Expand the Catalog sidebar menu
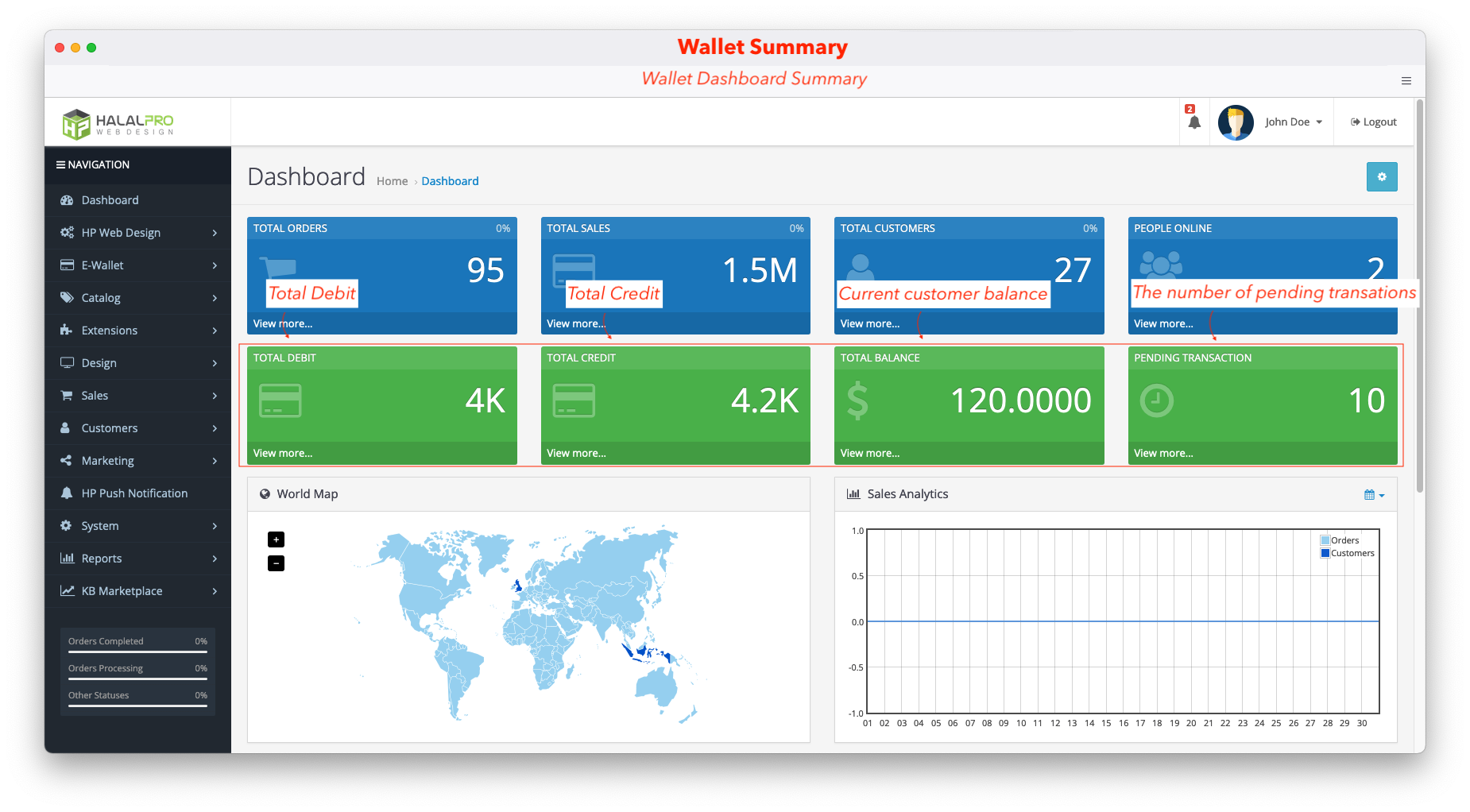Viewport: 1470px width, 812px height. point(137,298)
